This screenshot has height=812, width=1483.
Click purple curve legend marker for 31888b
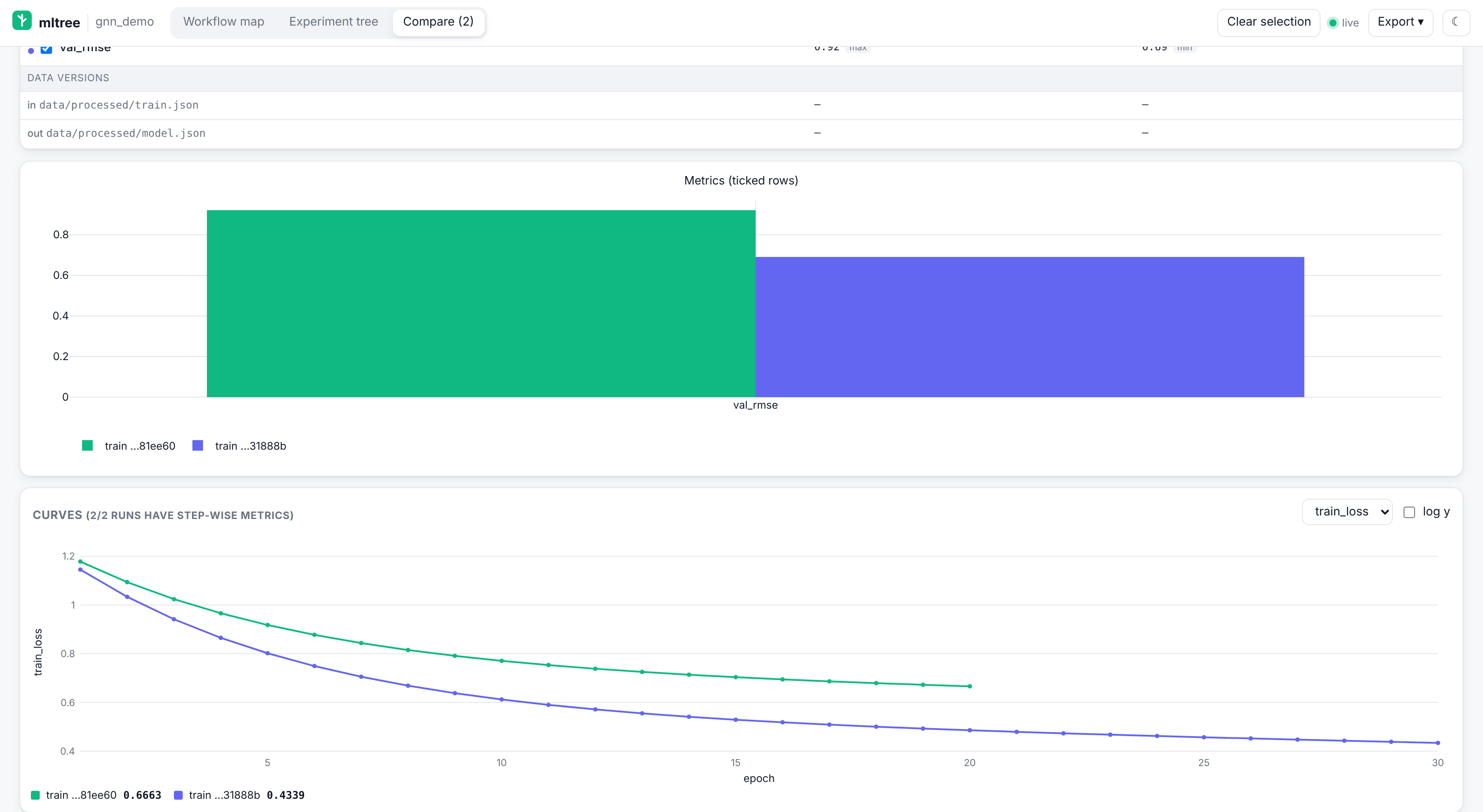[x=178, y=795]
